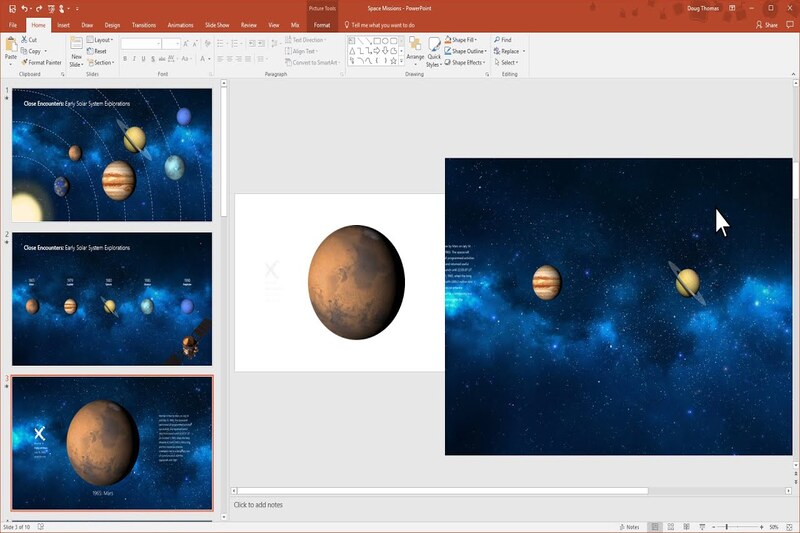Toggle Bold formatting
Viewport: 800px width, 533px height.
click(x=126, y=59)
